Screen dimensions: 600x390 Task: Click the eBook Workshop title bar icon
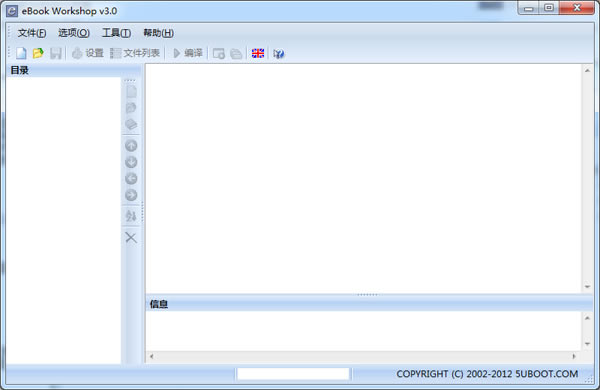point(12,11)
